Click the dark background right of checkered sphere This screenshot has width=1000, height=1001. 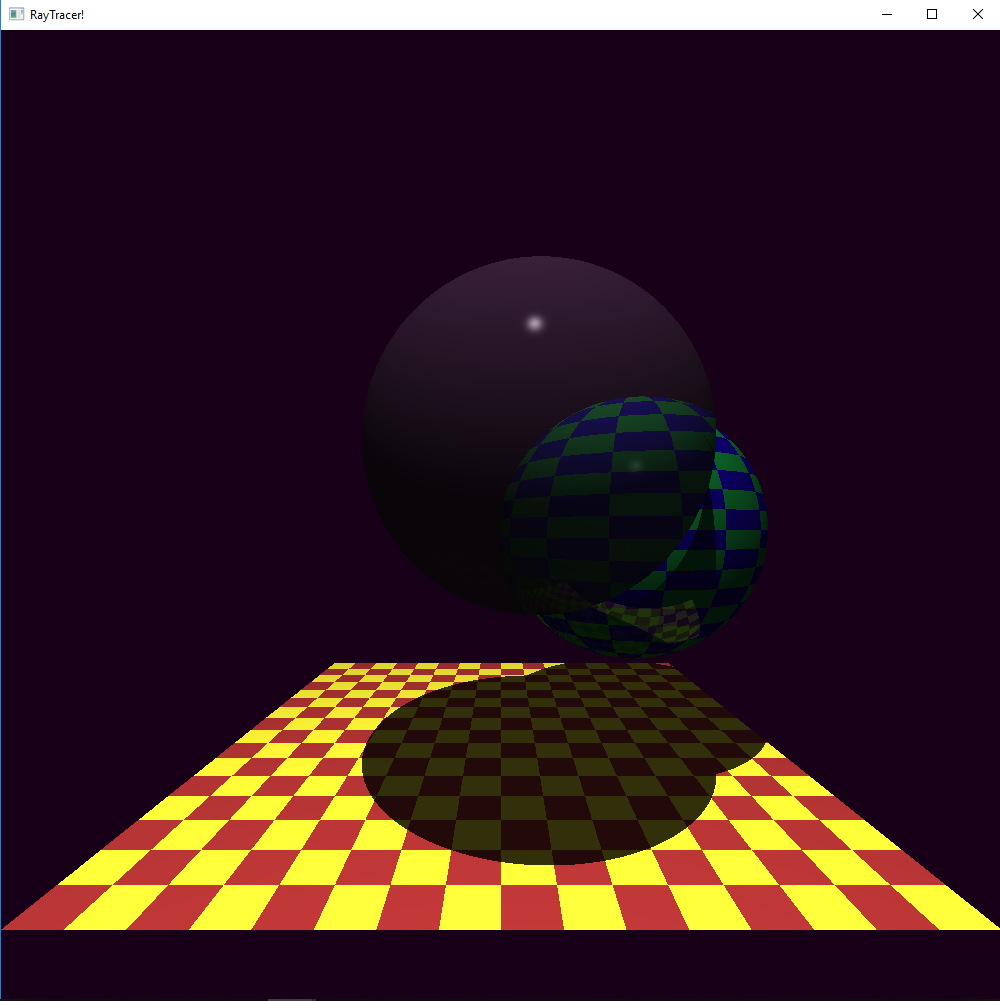[880, 500]
